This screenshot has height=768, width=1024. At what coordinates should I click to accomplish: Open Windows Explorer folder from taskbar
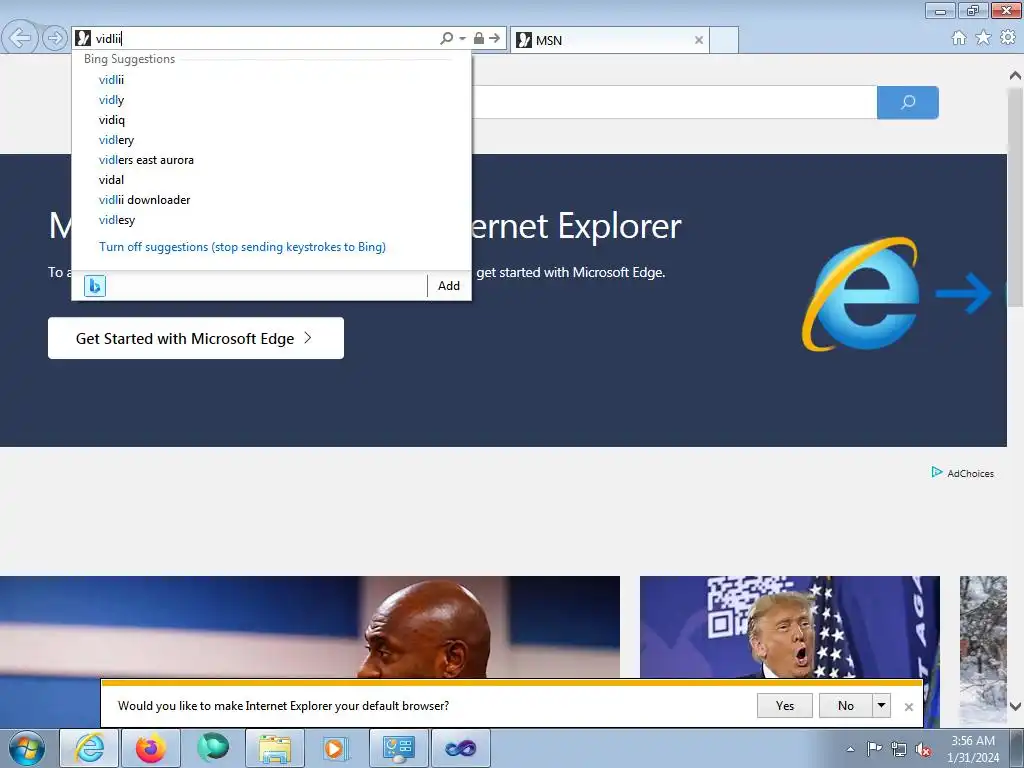pyautogui.click(x=275, y=748)
